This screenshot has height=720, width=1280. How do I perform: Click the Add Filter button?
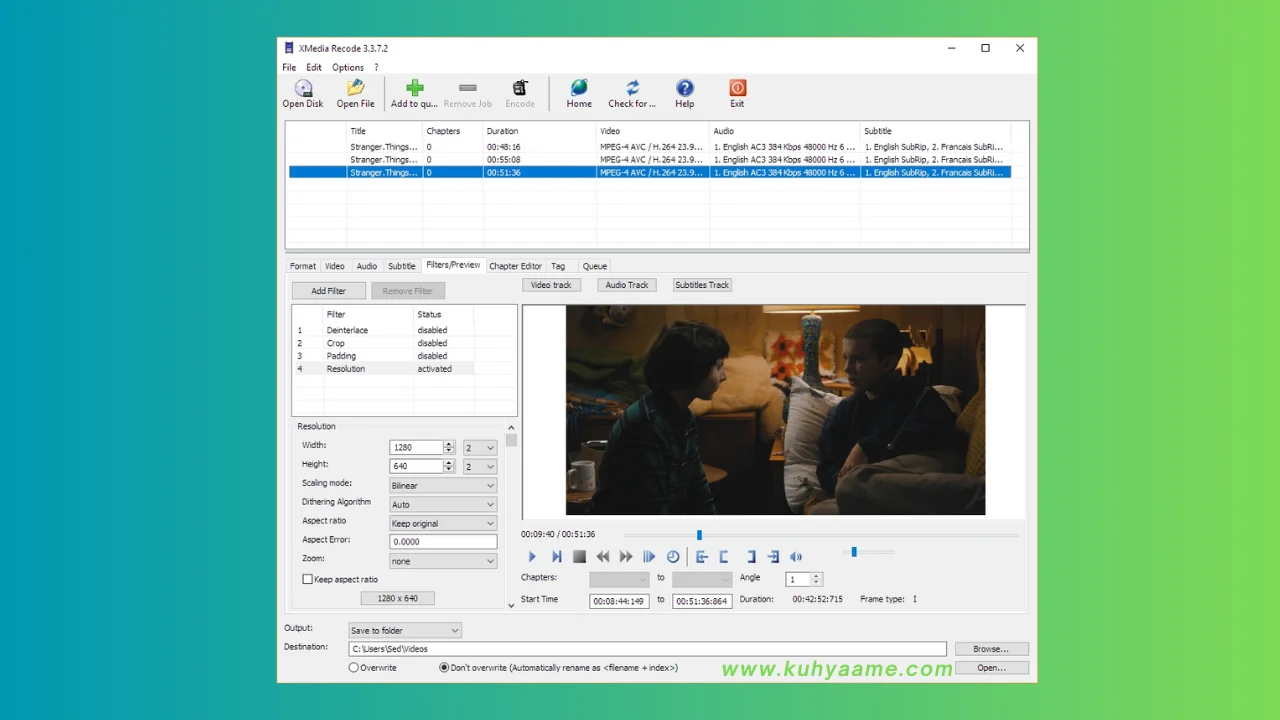point(328,291)
